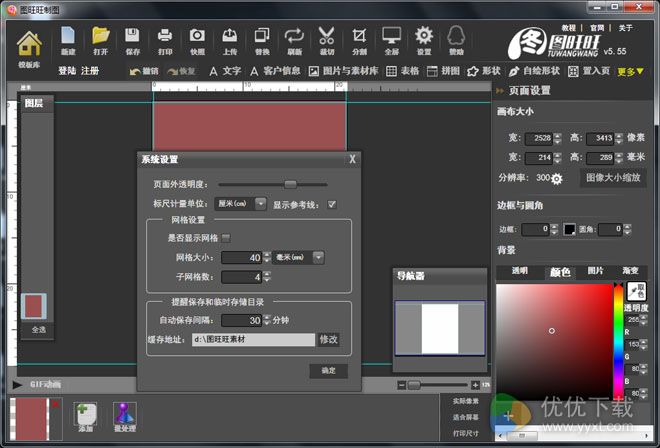Screen dimensions: 660x448
Task: Click the 边框 value stepper
Action: pyautogui.click(x=554, y=229)
